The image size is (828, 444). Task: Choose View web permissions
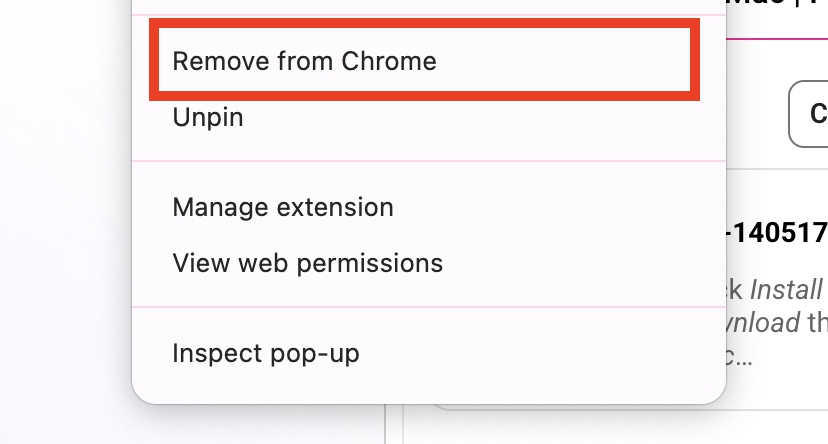tap(307, 263)
